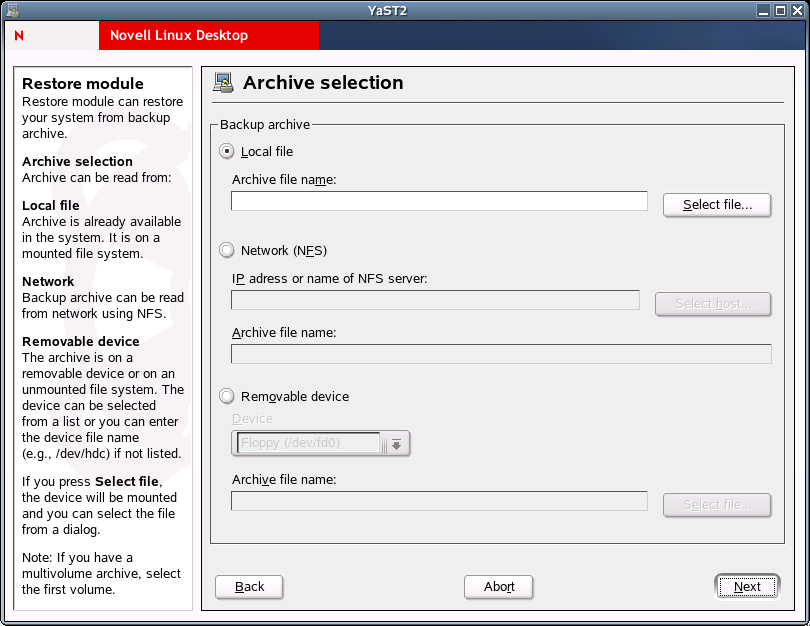The image size is (810, 626).
Task: Click the Backup archive group label
Action: click(265, 124)
